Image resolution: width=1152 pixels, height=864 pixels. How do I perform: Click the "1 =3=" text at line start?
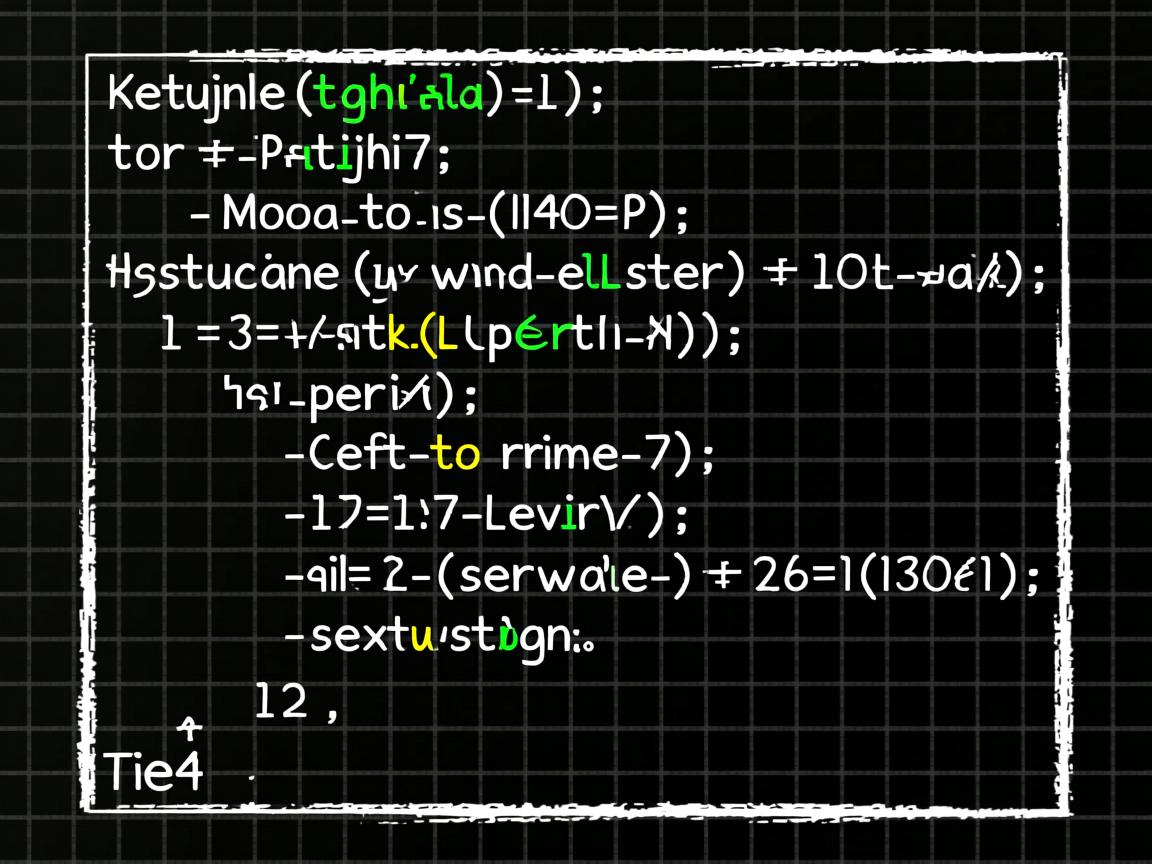209,335
